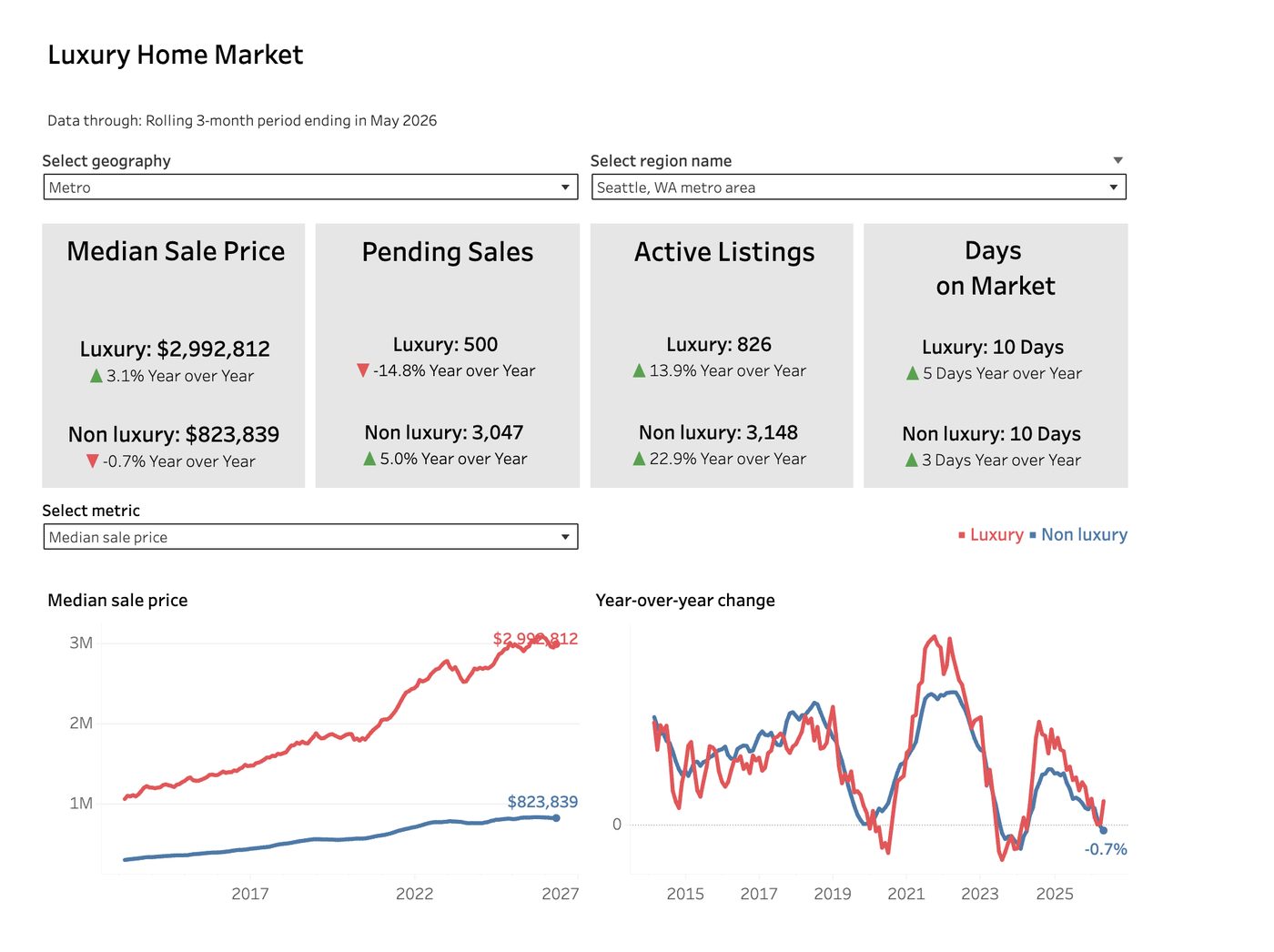1274x952 pixels.
Task: Open the Select metric dropdown
Action: tap(310, 537)
